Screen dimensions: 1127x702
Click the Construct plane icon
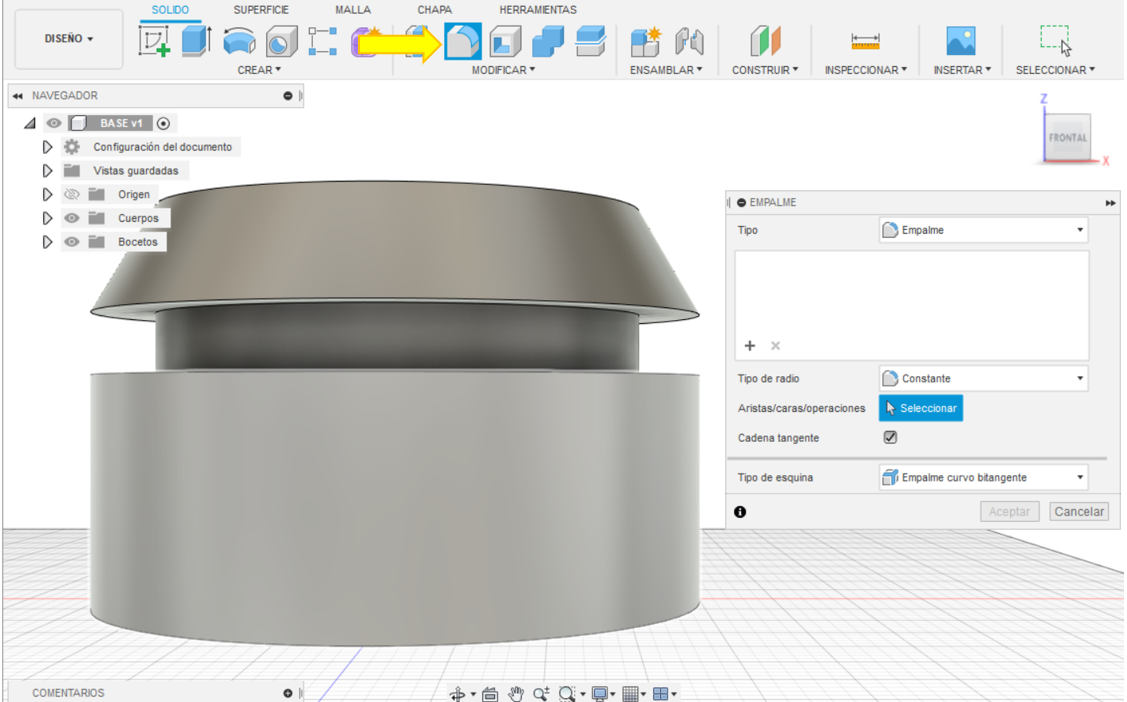[x=765, y=41]
